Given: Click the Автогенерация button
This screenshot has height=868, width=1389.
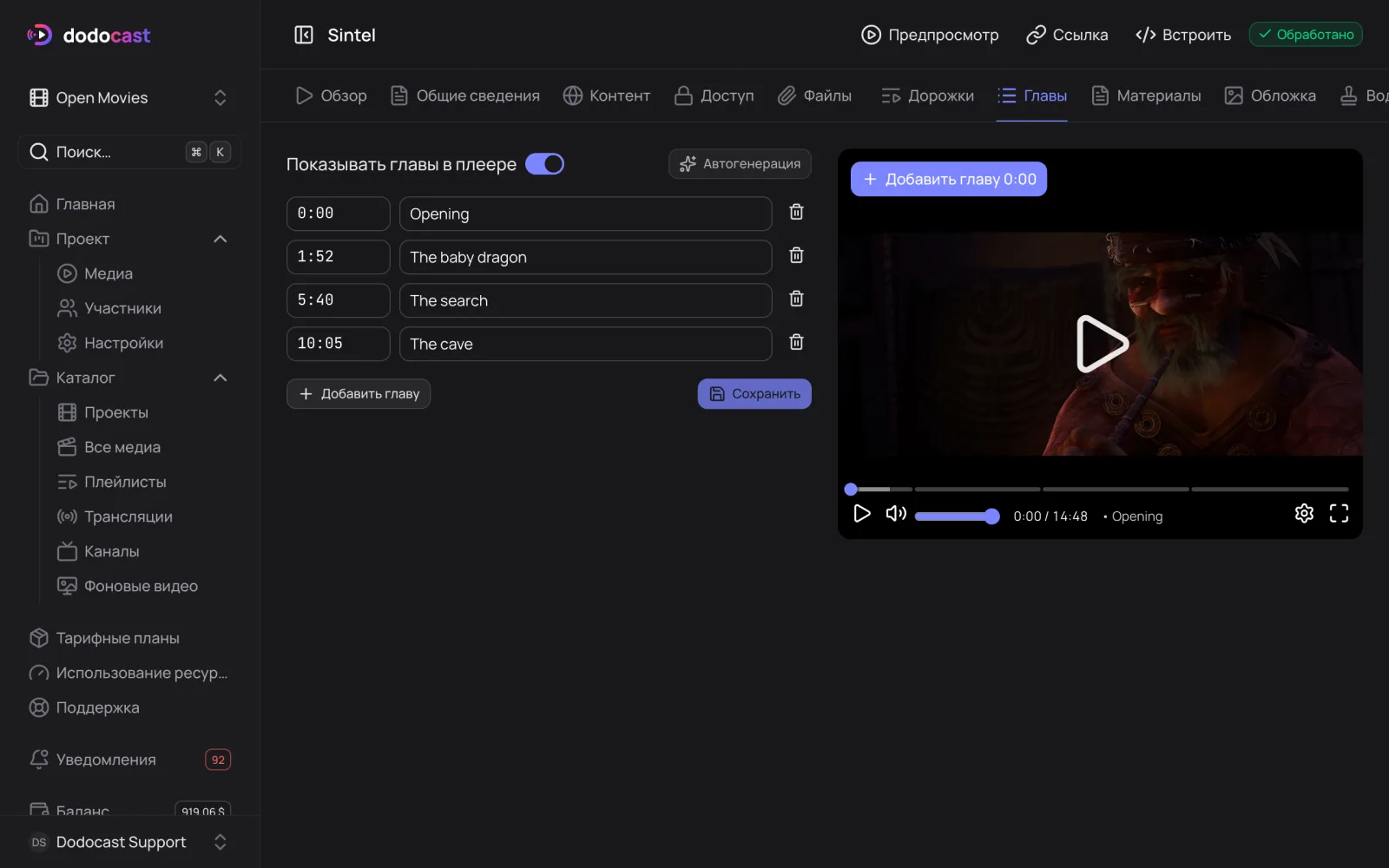Looking at the screenshot, I should coord(740,164).
